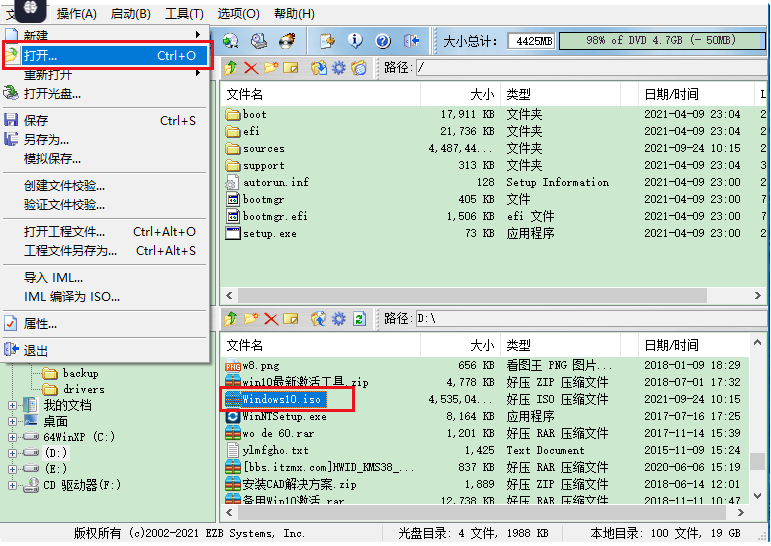The image size is (771, 546).
Task: Click the gear settings icon in lower pane toolbar
Action: point(339,319)
